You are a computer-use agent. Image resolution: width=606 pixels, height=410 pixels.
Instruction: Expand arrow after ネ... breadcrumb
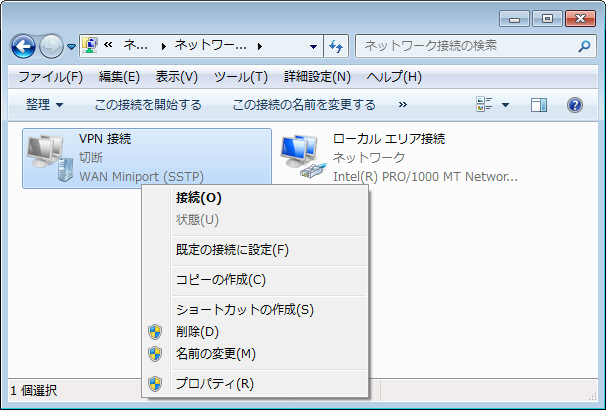[x=163, y=46]
